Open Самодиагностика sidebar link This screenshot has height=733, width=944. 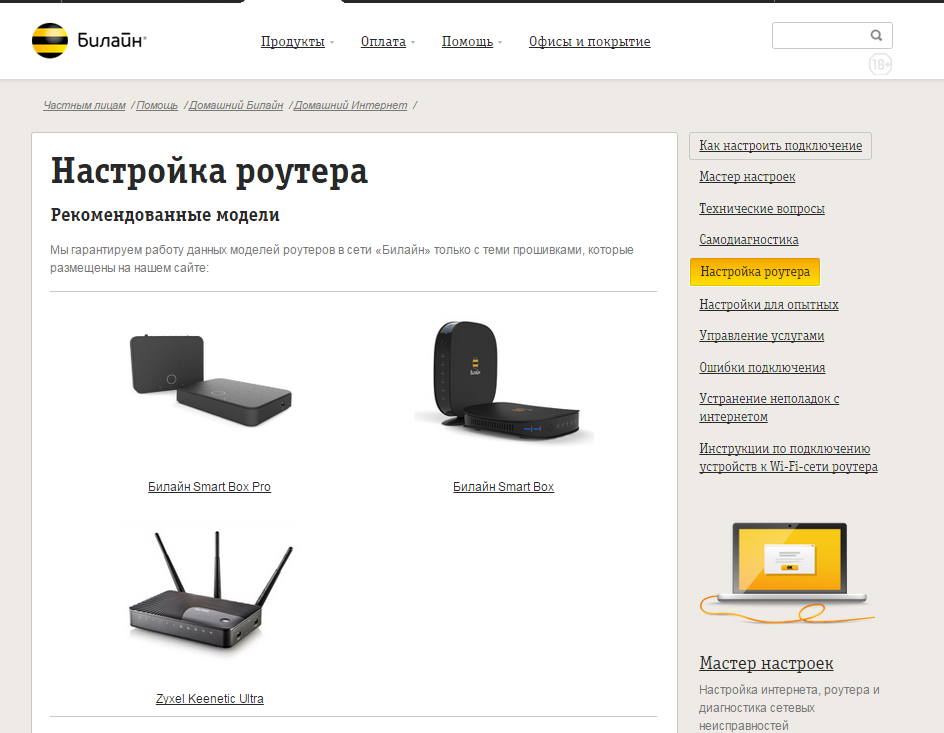click(x=748, y=240)
